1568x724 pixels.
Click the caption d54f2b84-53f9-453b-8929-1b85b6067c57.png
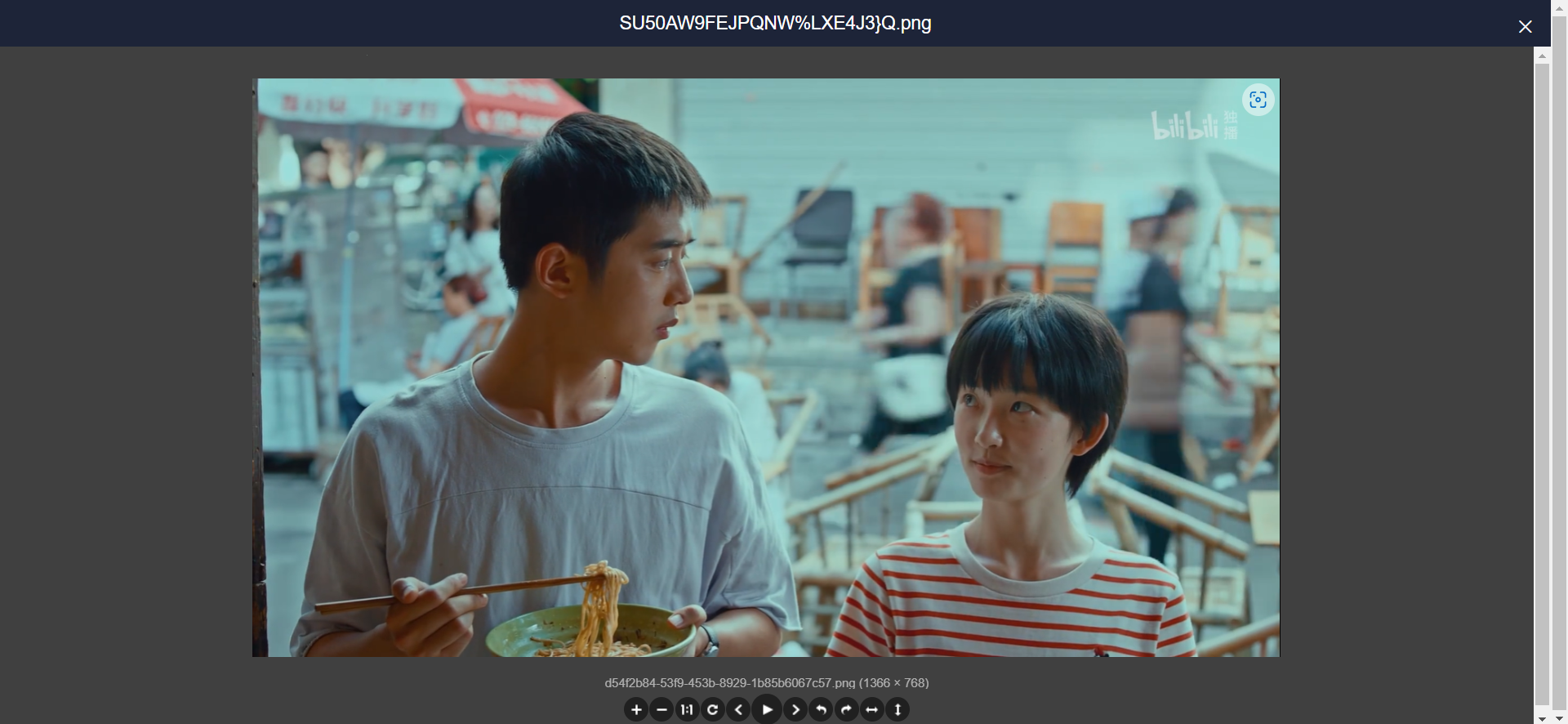tap(730, 682)
